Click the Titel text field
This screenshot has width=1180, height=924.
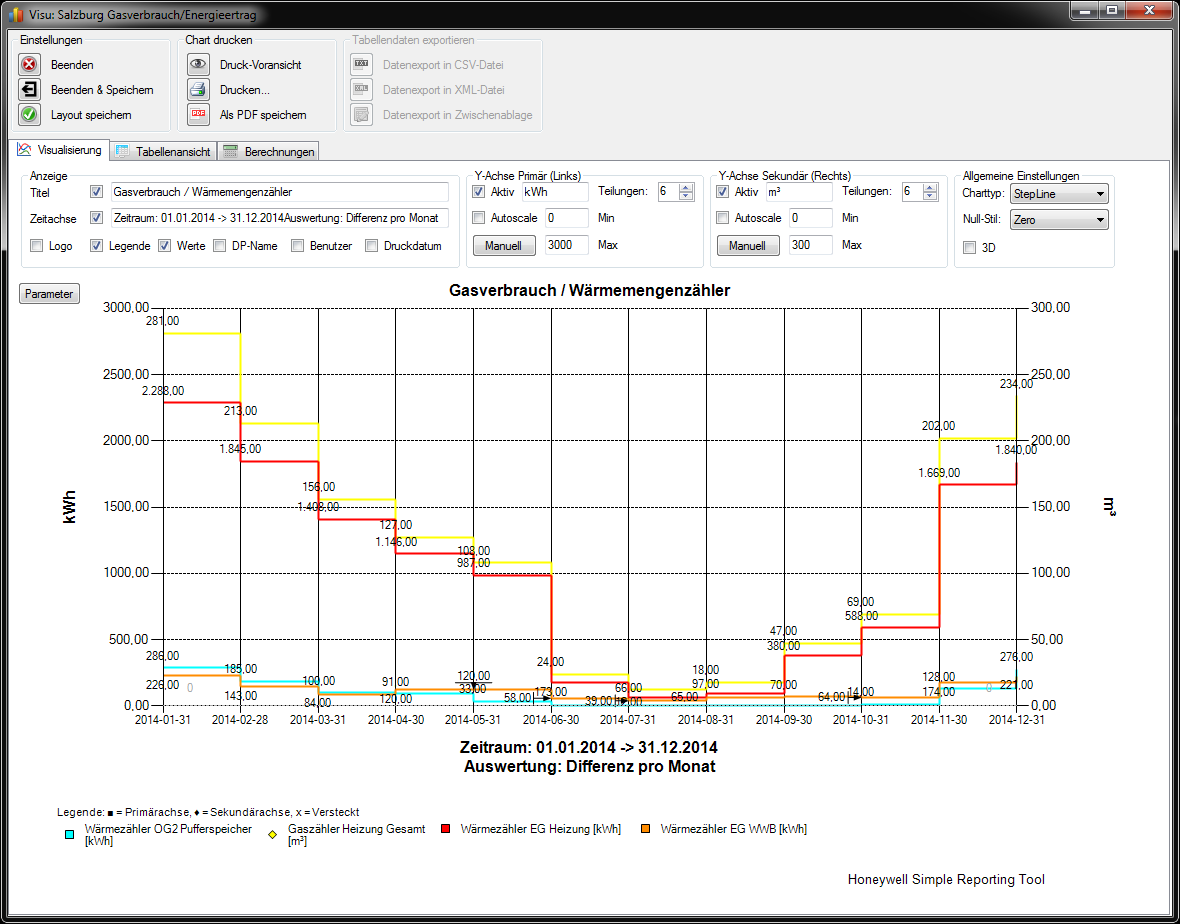[x=279, y=192]
